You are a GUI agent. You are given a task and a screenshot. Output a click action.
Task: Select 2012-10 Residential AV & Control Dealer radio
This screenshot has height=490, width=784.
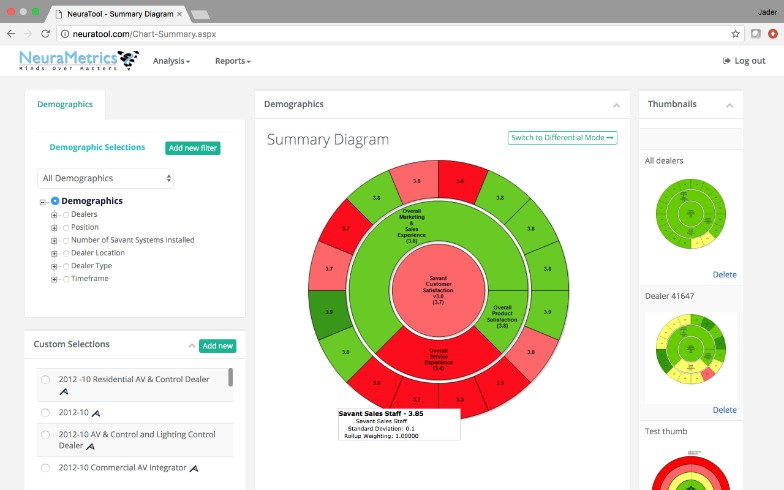[x=46, y=380]
